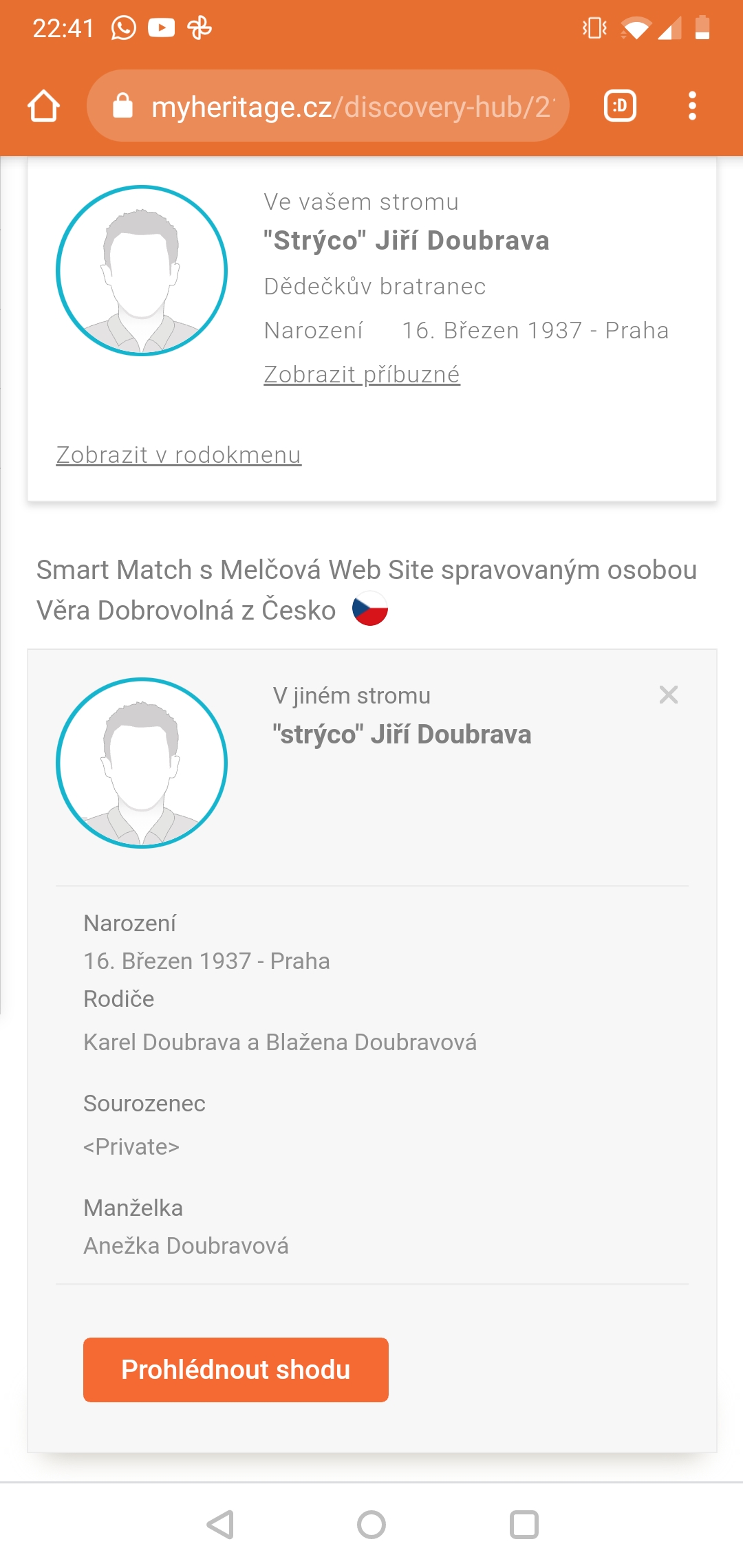
Task: Tap the Android back navigation button
Action: (x=221, y=1525)
